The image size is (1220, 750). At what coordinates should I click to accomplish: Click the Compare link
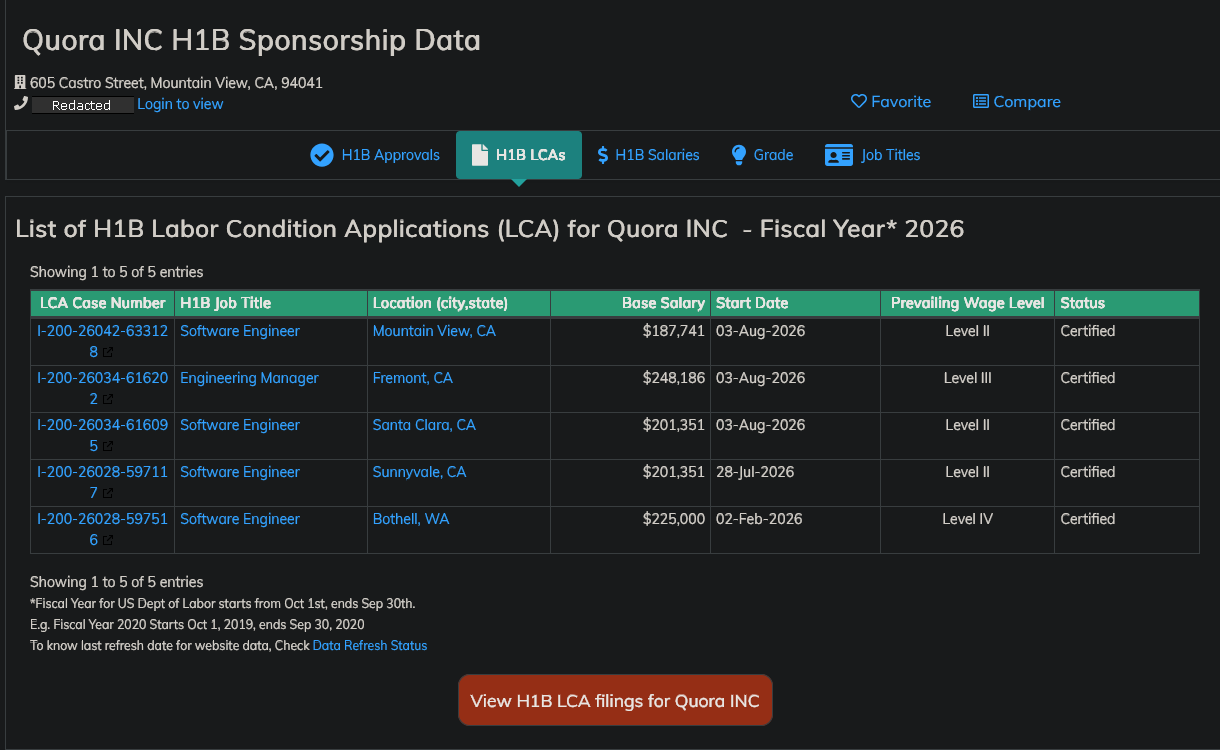[x=1017, y=102]
